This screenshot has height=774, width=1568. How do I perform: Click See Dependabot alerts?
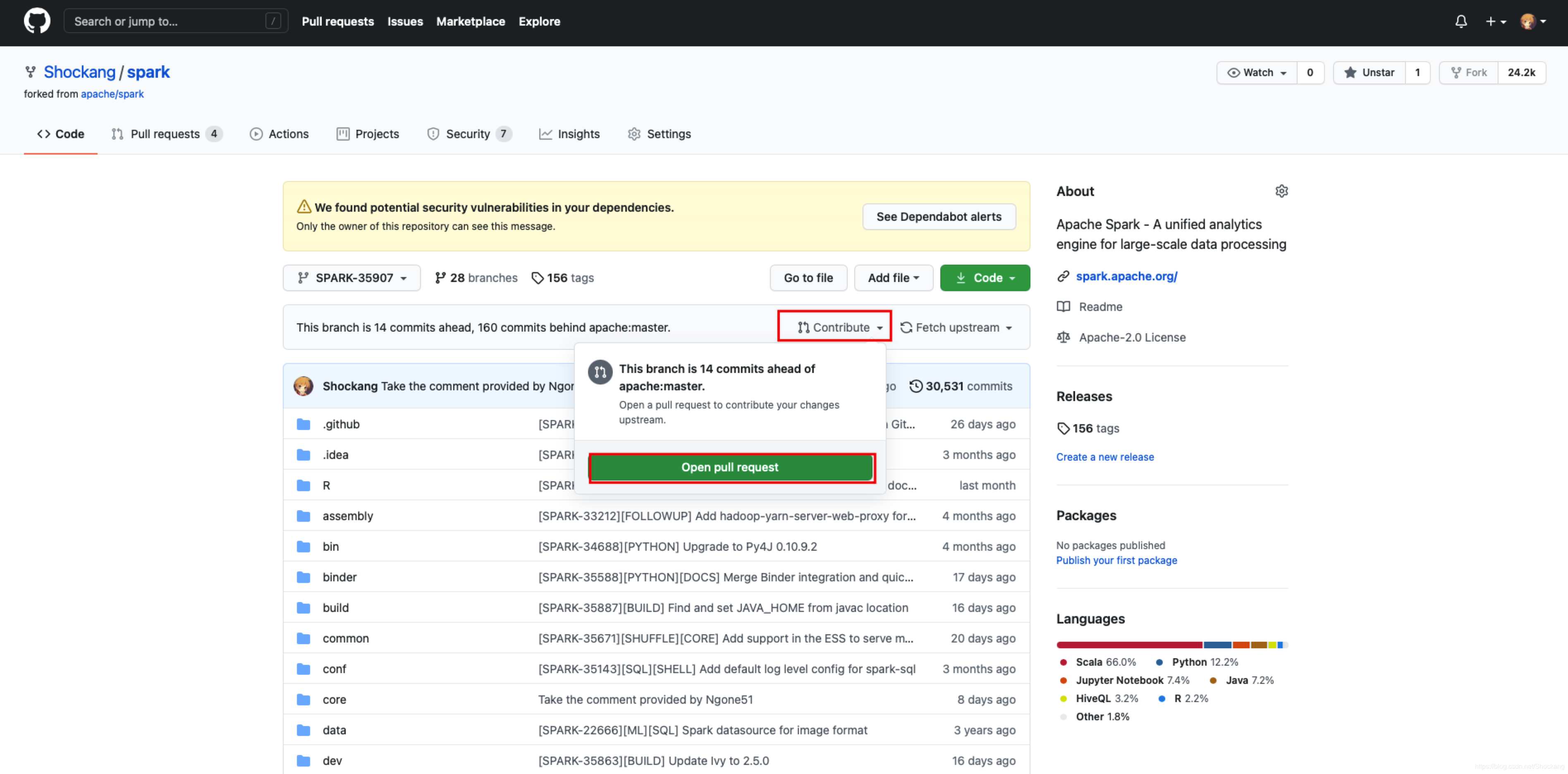pos(939,217)
